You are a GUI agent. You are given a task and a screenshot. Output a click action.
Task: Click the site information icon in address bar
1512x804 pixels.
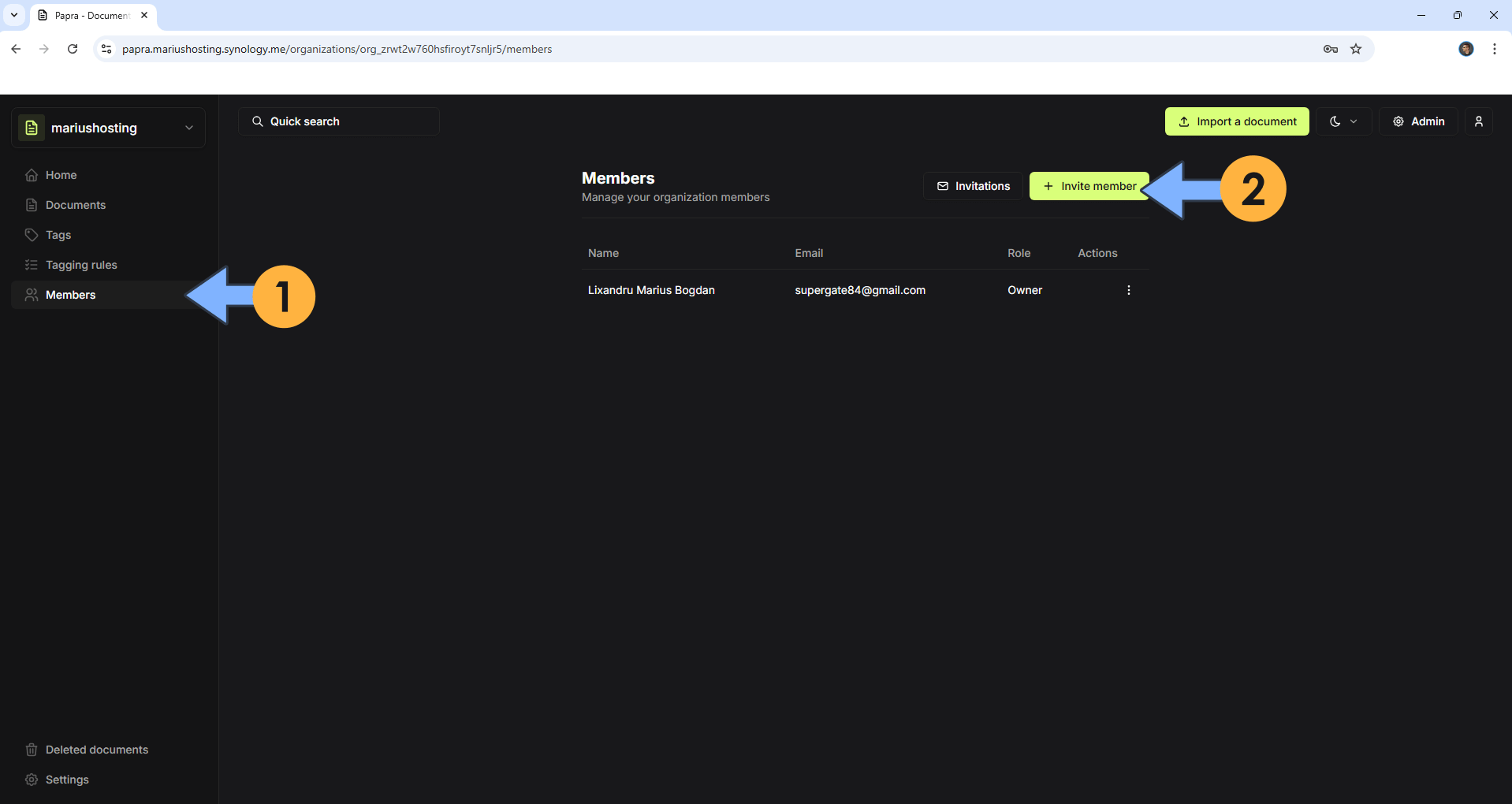pyautogui.click(x=106, y=49)
